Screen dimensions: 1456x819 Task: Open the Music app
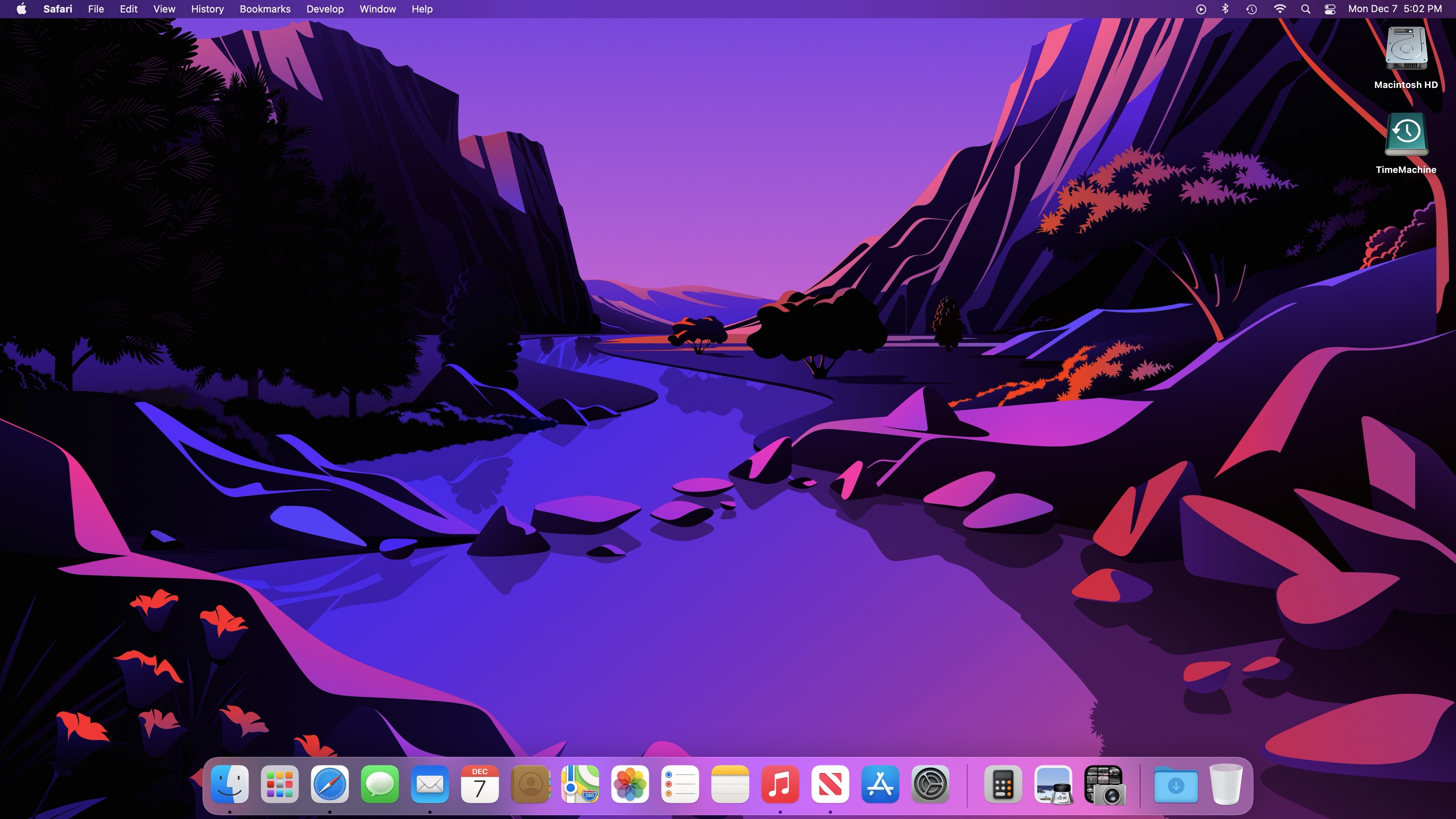[780, 784]
